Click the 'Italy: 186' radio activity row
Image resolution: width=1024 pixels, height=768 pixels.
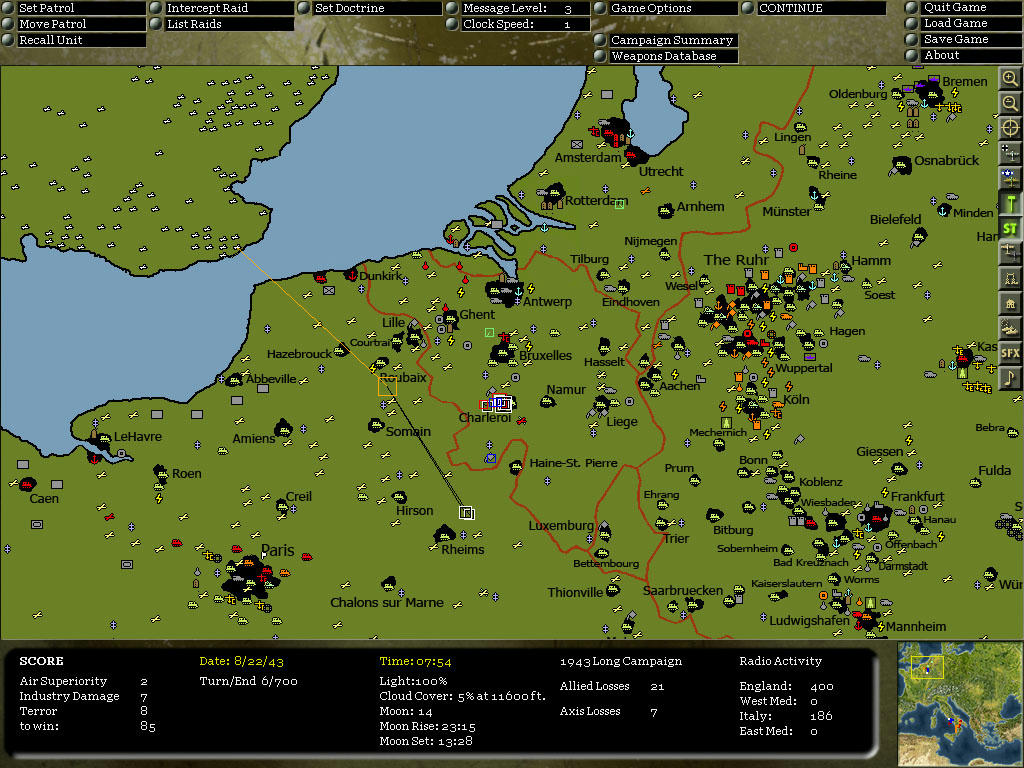coord(786,716)
